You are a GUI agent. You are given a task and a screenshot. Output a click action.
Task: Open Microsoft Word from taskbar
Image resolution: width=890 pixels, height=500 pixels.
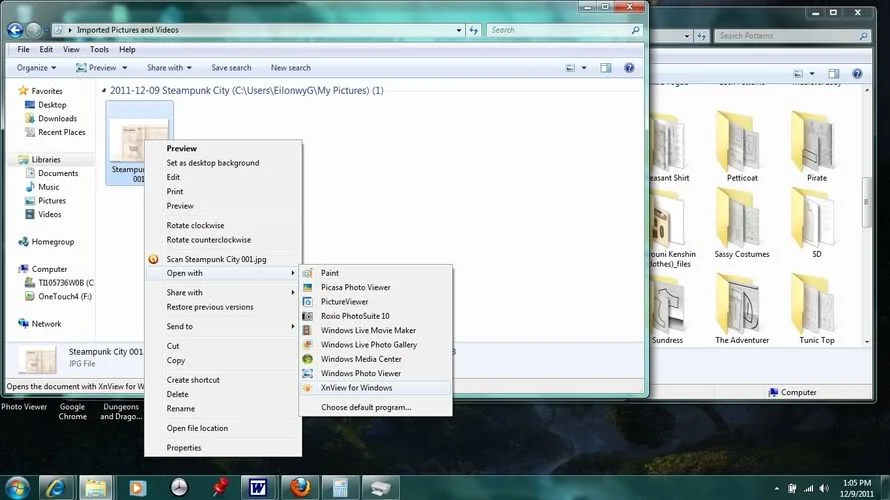258,488
